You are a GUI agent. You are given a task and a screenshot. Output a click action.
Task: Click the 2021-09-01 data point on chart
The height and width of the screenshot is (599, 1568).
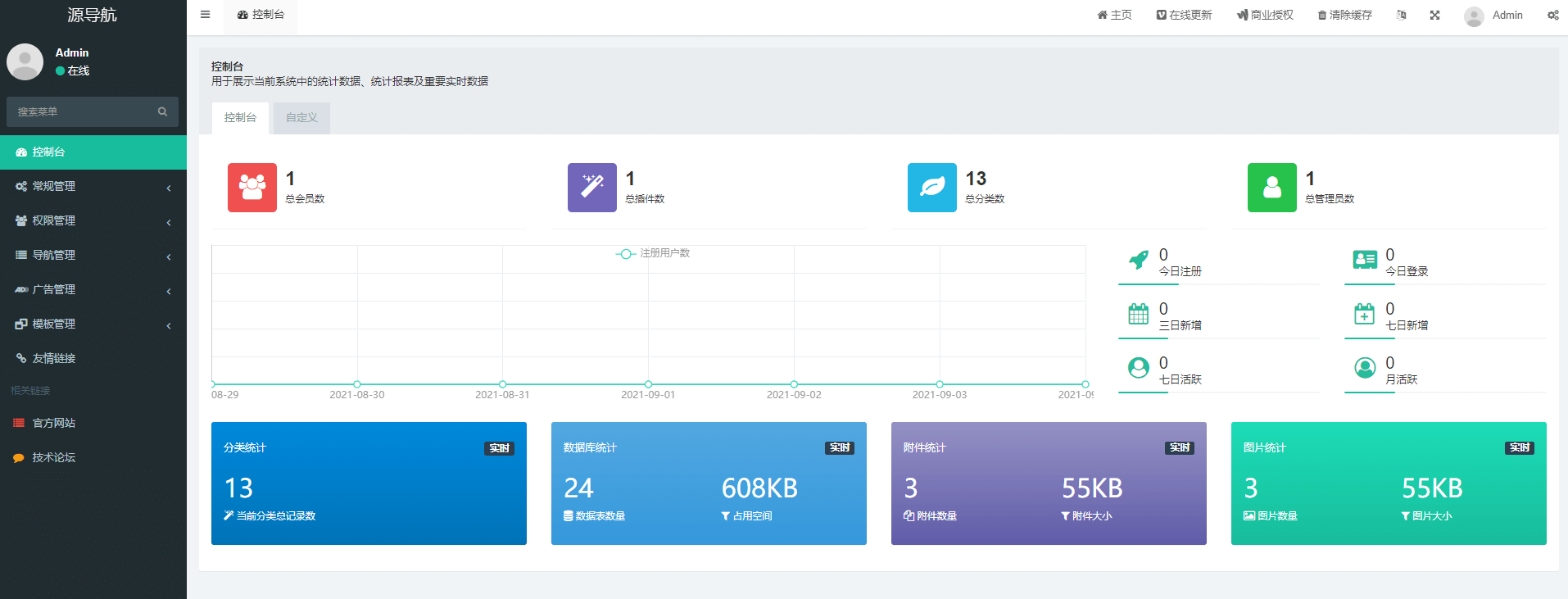coord(648,383)
